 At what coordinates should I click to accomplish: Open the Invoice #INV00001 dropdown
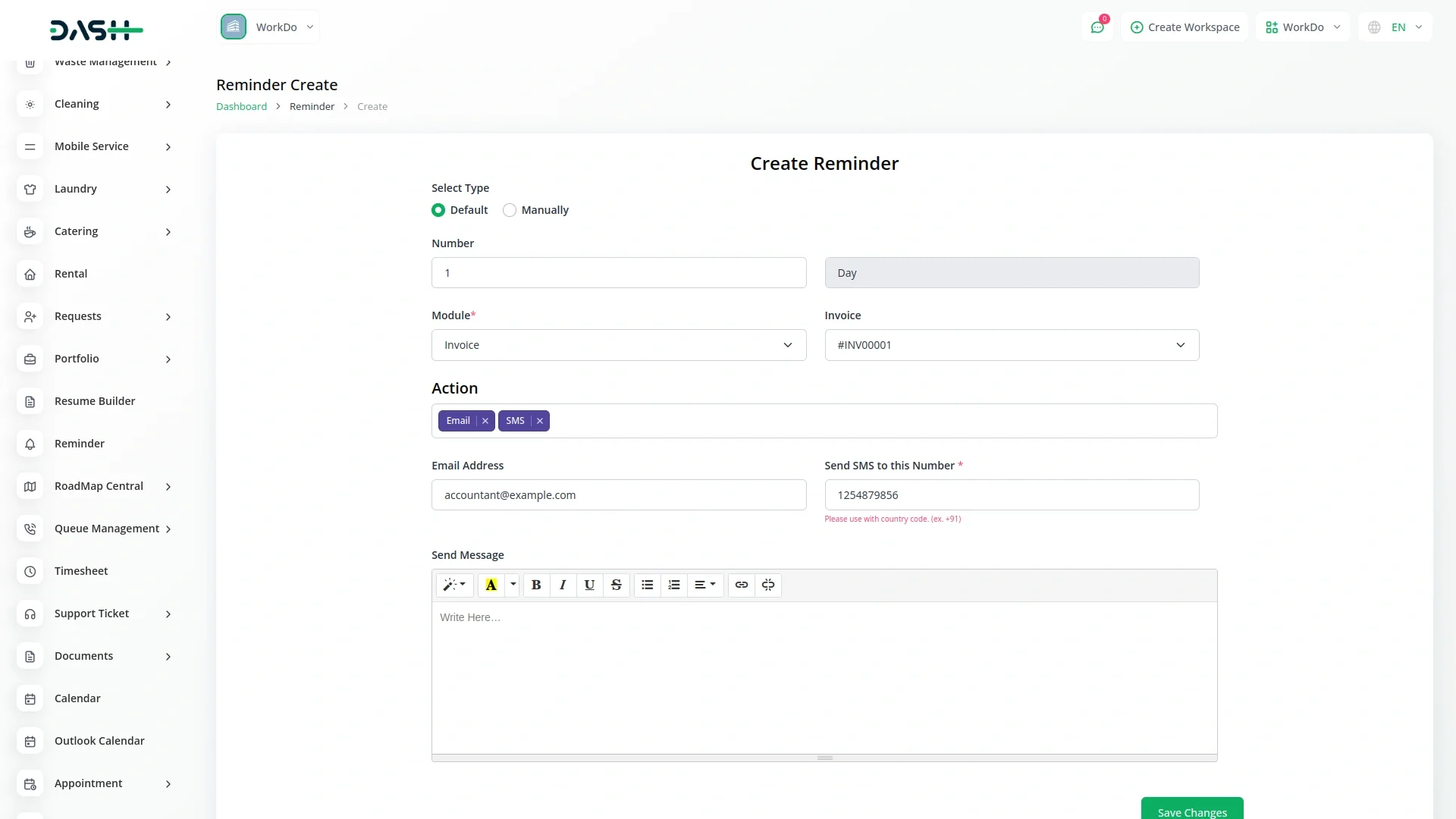pos(1011,345)
